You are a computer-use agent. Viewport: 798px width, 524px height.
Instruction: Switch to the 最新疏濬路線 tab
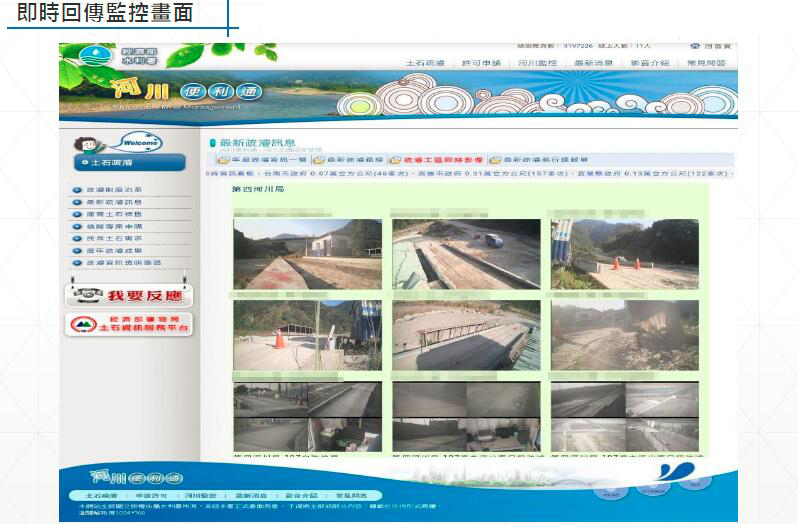(353, 160)
